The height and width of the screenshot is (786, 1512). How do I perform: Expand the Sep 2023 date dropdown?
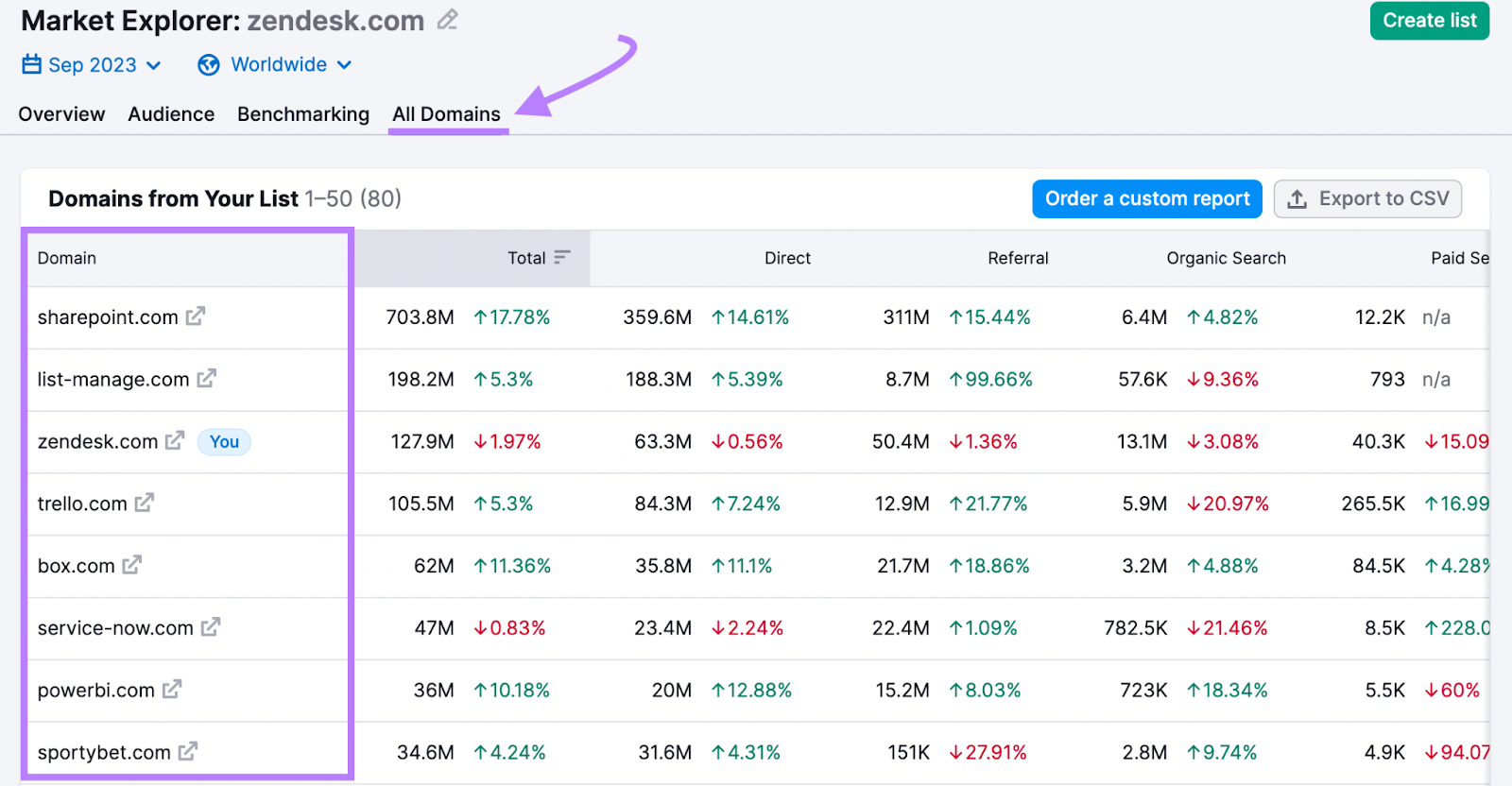coord(92,64)
